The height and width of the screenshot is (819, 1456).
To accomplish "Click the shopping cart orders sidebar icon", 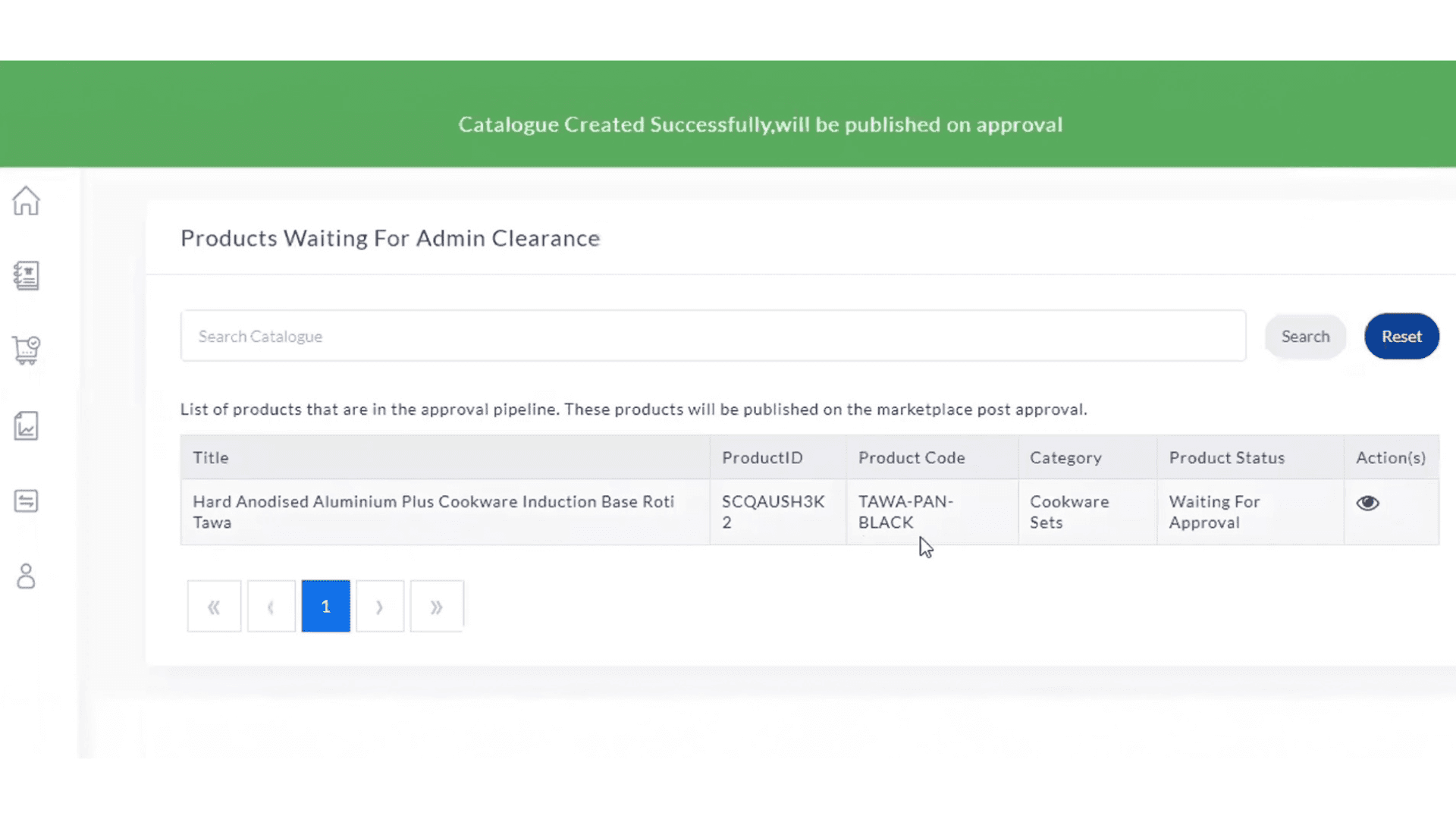I will [x=26, y=350].
